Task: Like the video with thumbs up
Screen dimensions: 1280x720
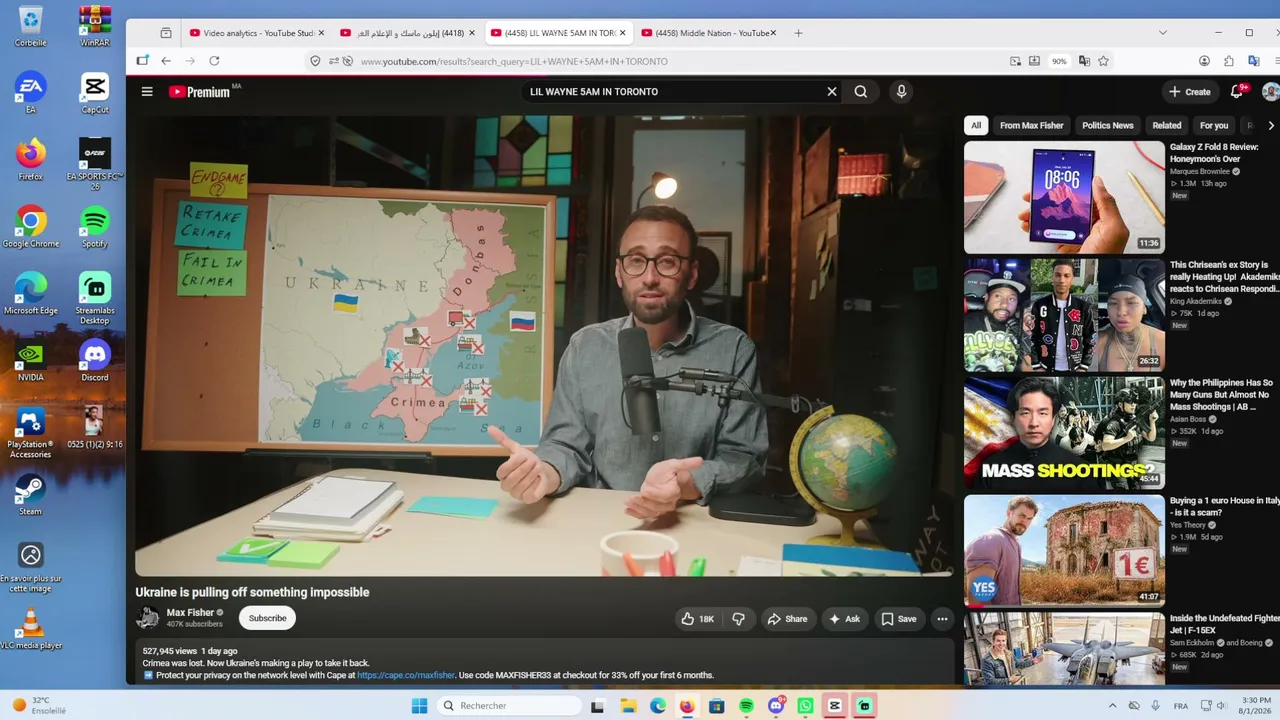Action: (x=697, y=619)
